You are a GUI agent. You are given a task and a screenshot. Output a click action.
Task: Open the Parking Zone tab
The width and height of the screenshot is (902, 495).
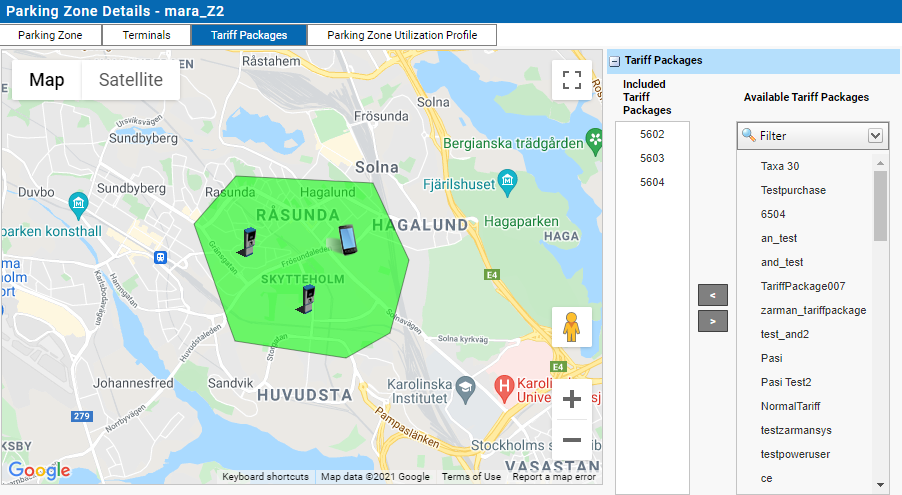pos(51,35)
